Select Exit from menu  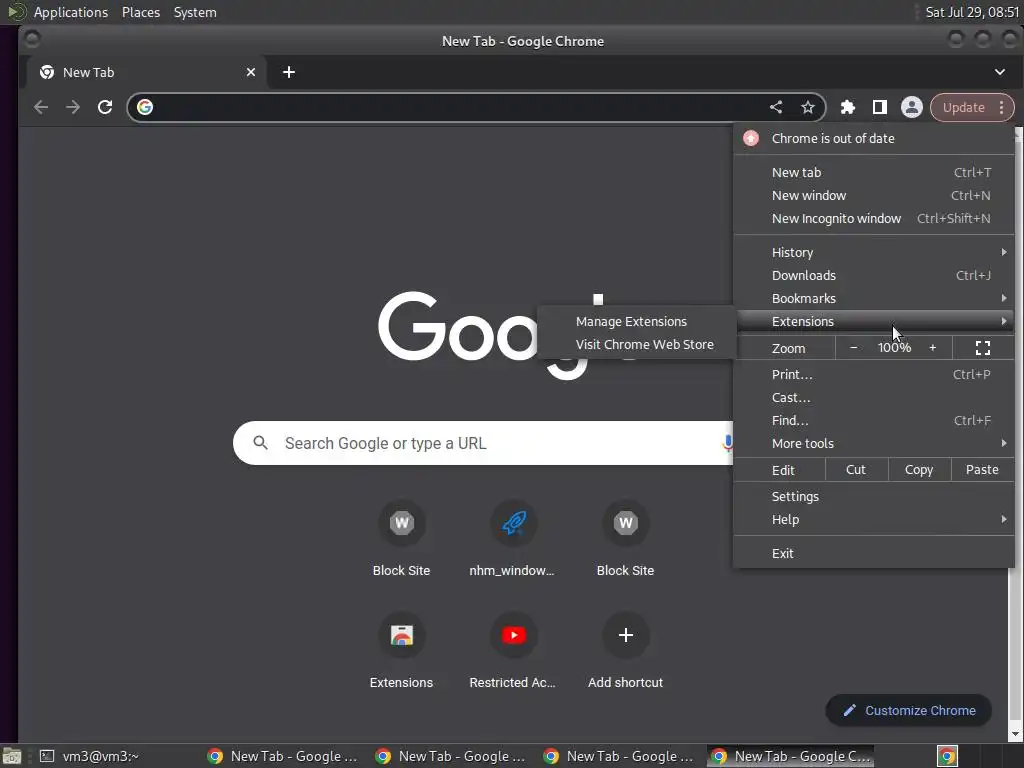[x=874, y=553]
